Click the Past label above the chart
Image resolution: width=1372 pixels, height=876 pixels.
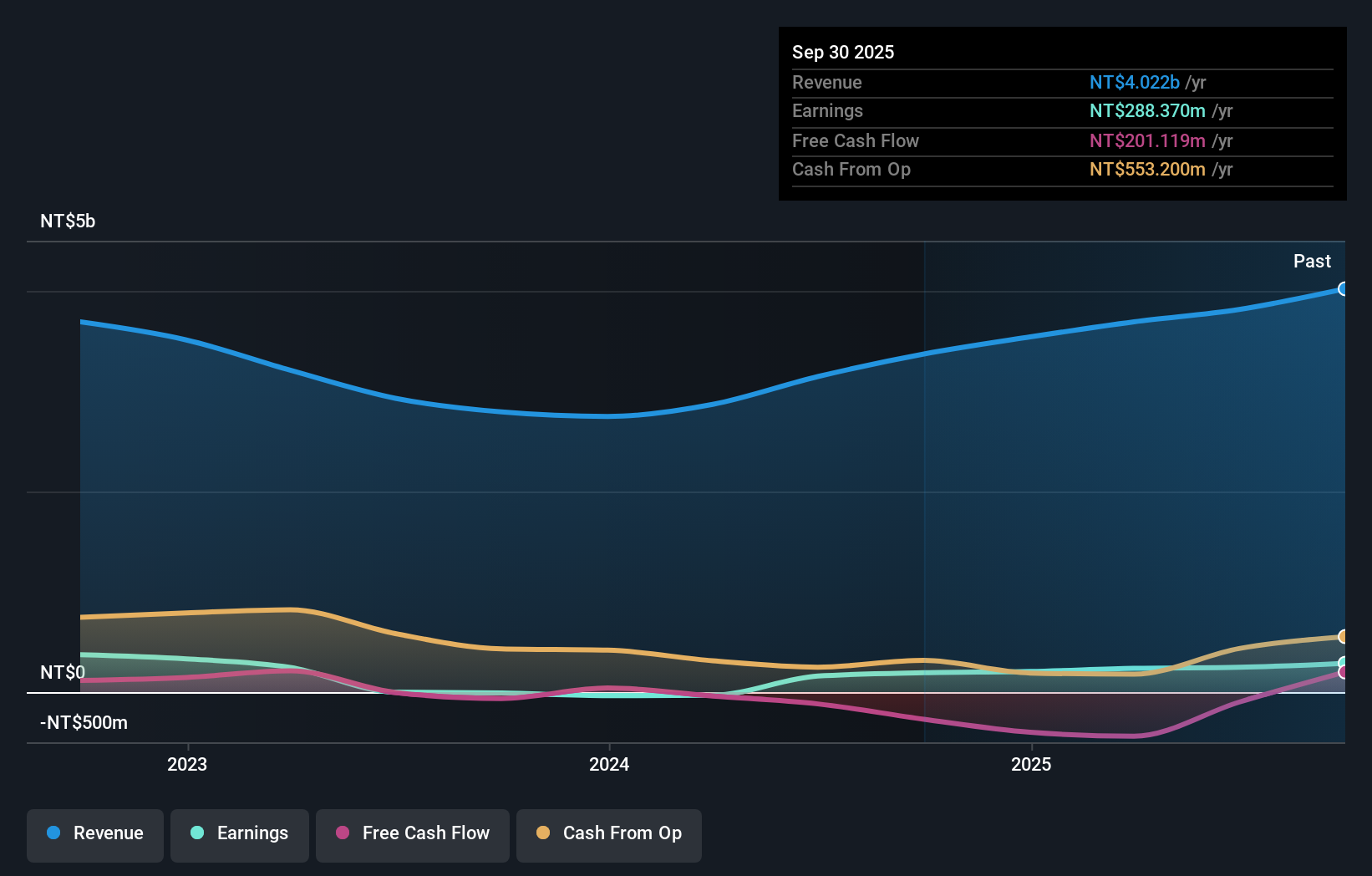(1313, 261)
